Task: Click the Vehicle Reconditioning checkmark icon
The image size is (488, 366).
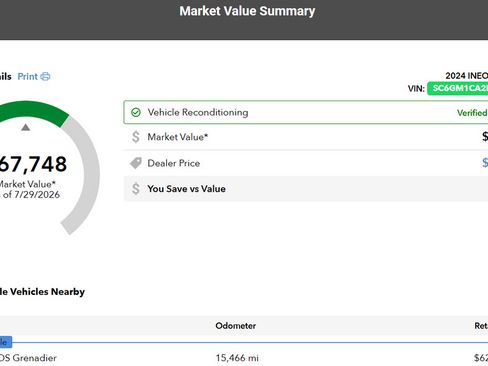Action: point(136,112)
